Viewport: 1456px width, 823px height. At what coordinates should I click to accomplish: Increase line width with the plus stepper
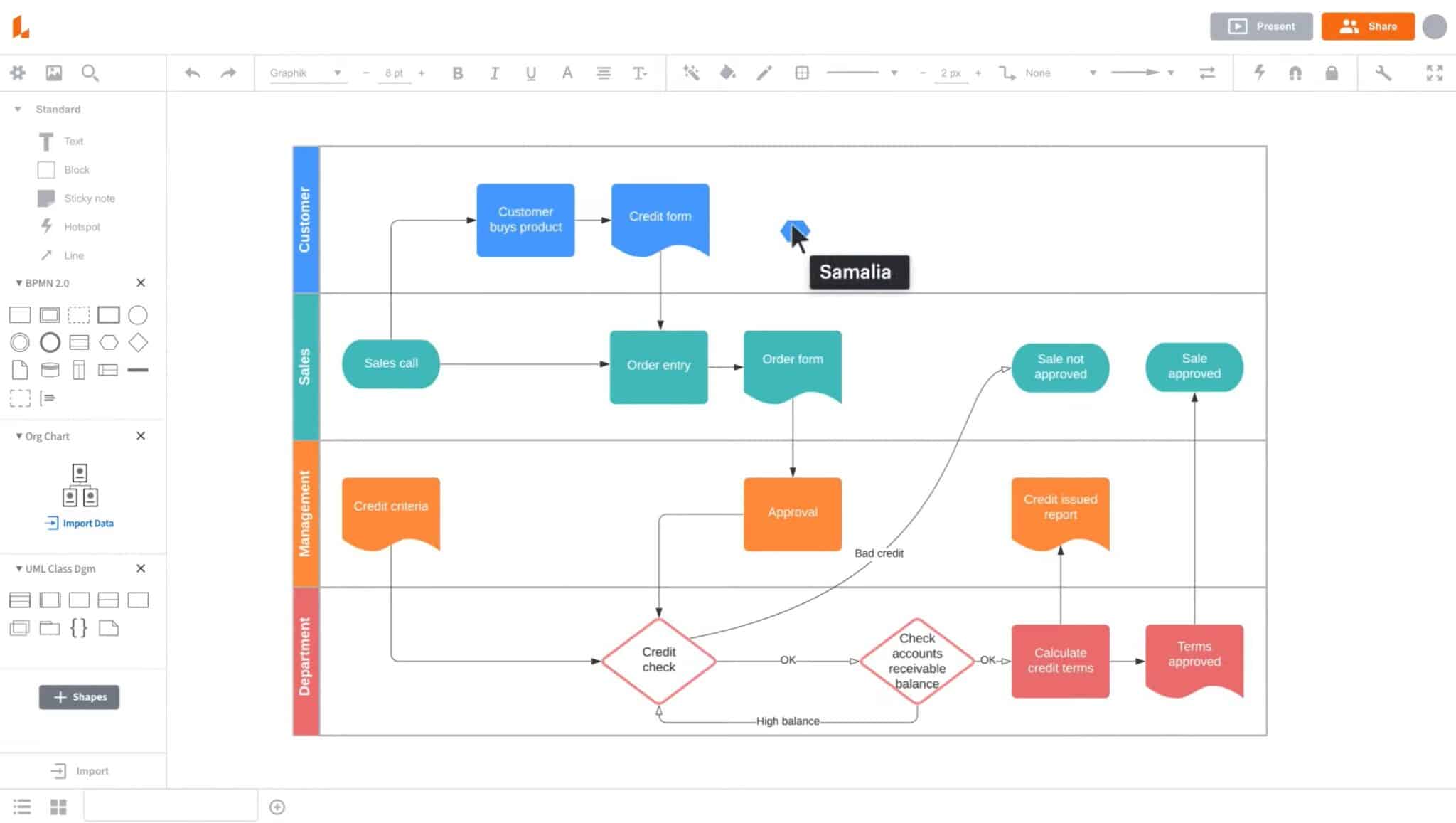[980, 73]
